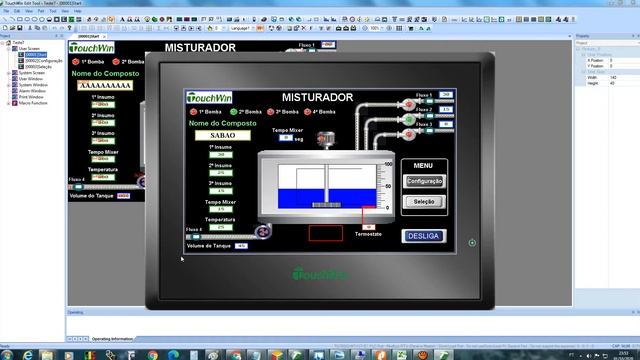
Task: Click the green cursor marker right of DESLIGA
Action: click(x=472, y=243)
